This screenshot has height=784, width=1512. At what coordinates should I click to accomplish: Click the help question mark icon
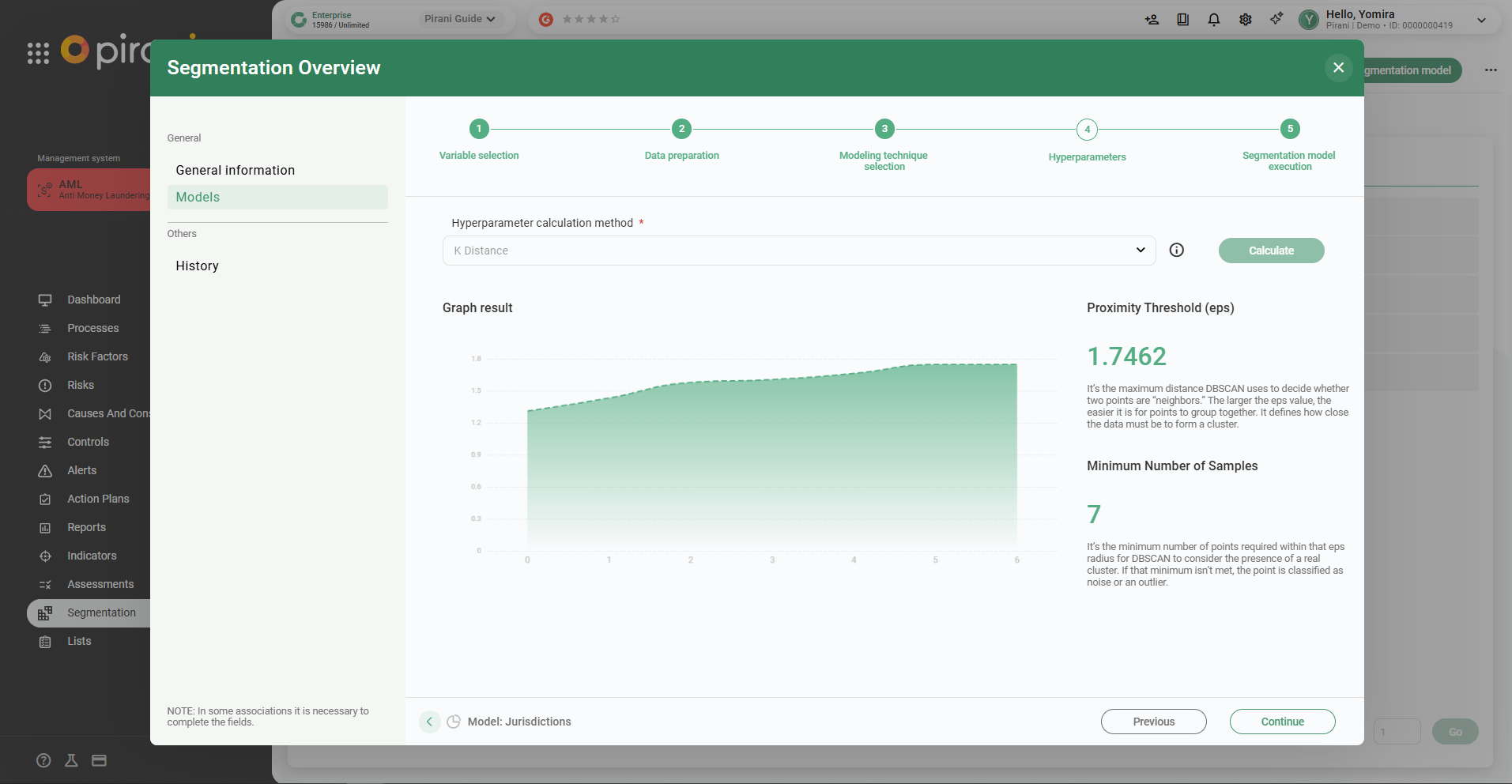pos(43,760)
